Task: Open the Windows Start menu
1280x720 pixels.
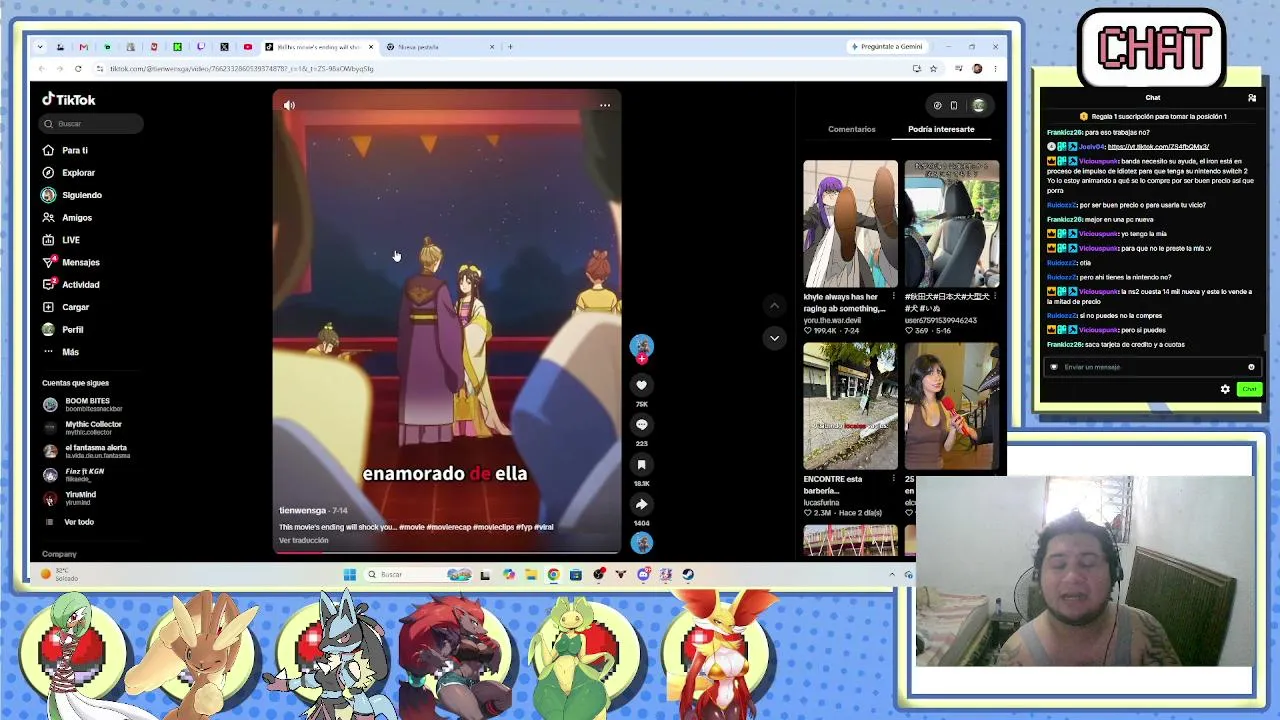Action: point(349,575)
